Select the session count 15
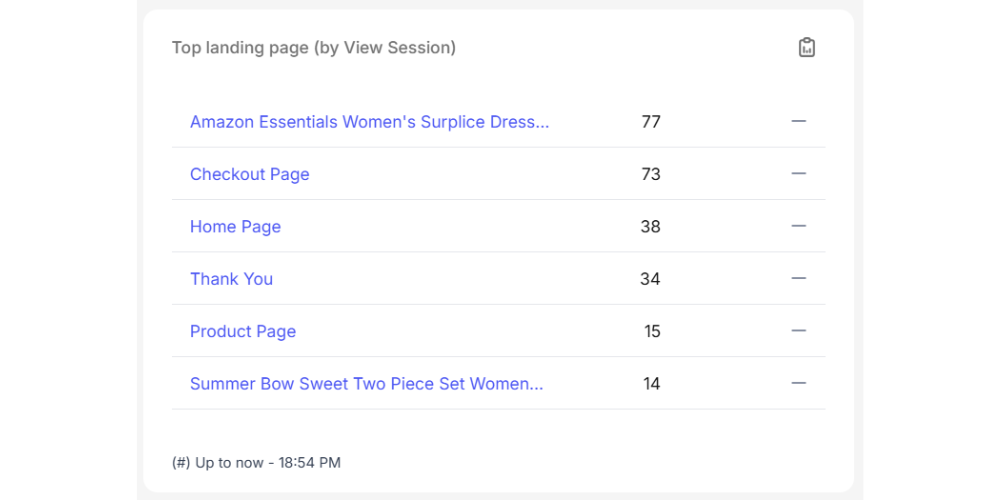This screenshot has width=1000, height=500. 652,331
